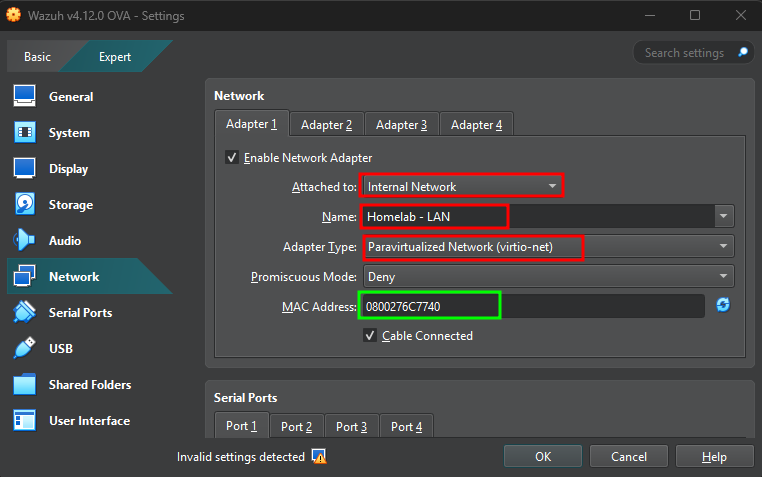Open the User Interface layout icon
The image size is (762, 477).
click(x=24, y=420)
